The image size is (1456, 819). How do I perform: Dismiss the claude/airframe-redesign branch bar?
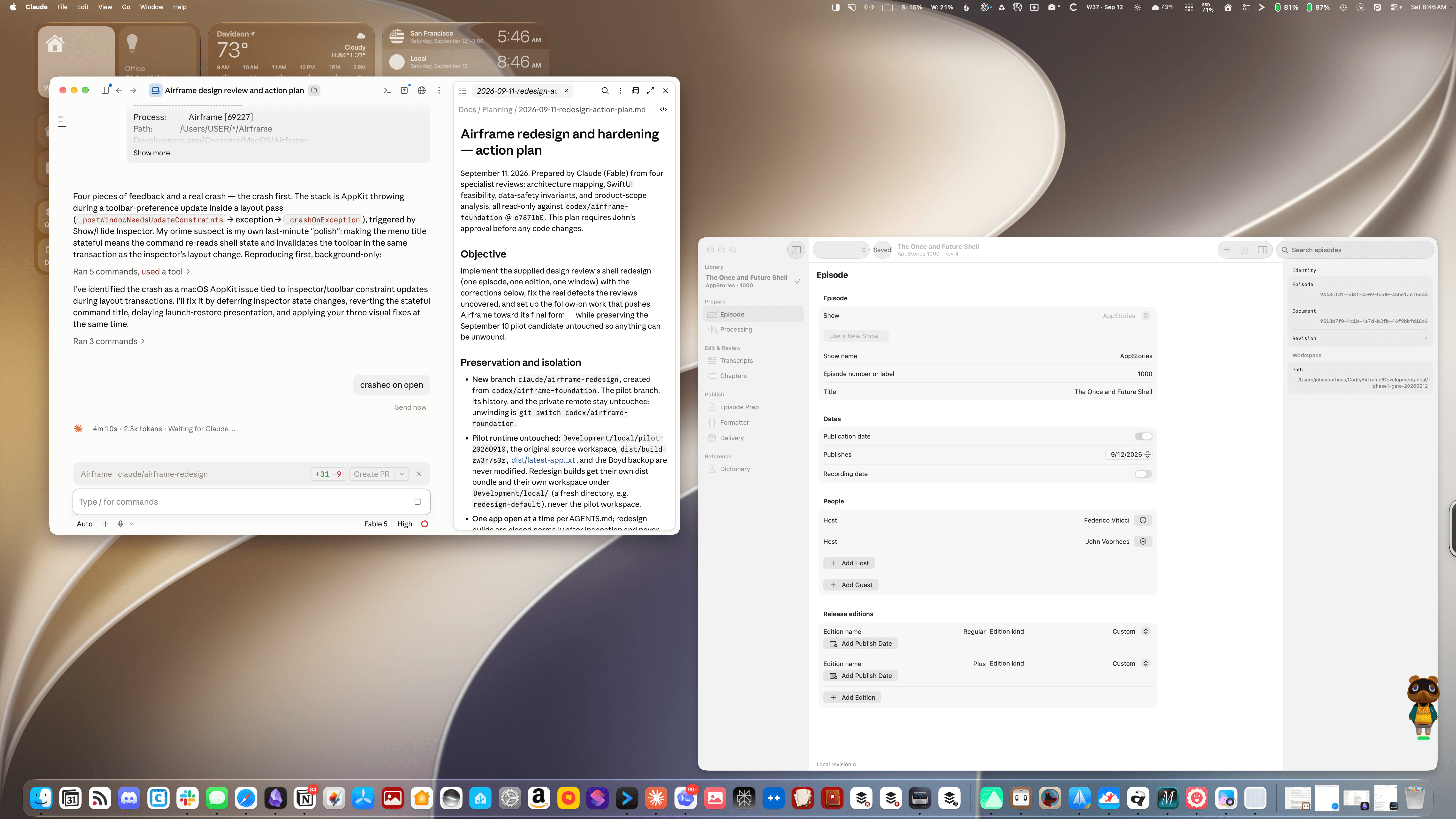[x=419, y=474]
